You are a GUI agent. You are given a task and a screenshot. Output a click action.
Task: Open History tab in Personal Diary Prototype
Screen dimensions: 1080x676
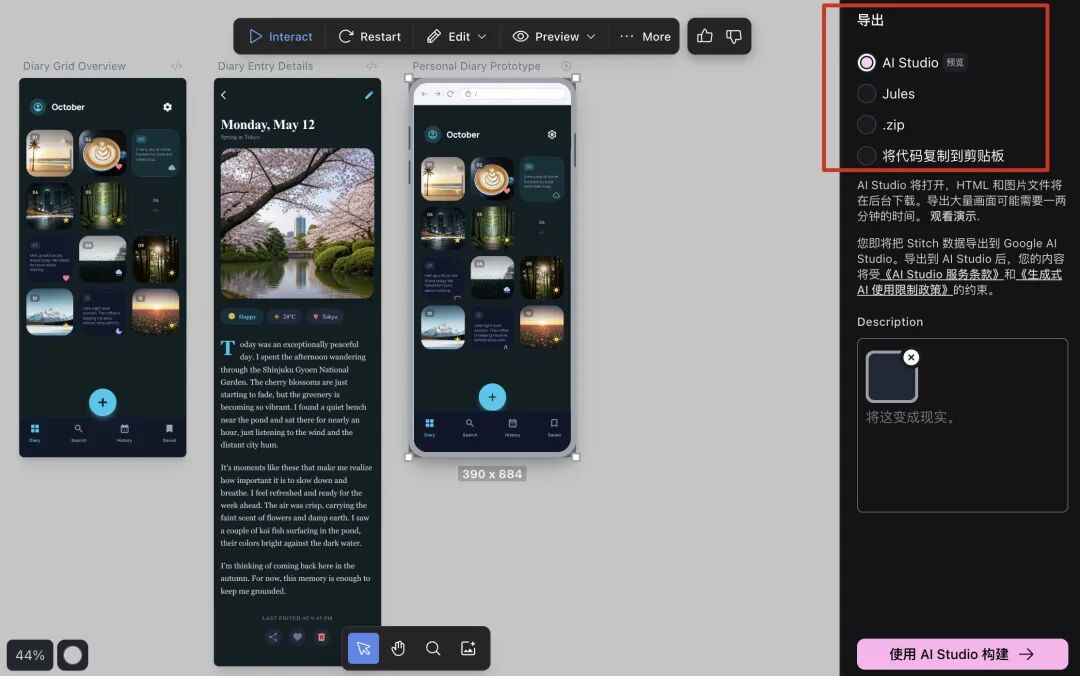(512, 427)
